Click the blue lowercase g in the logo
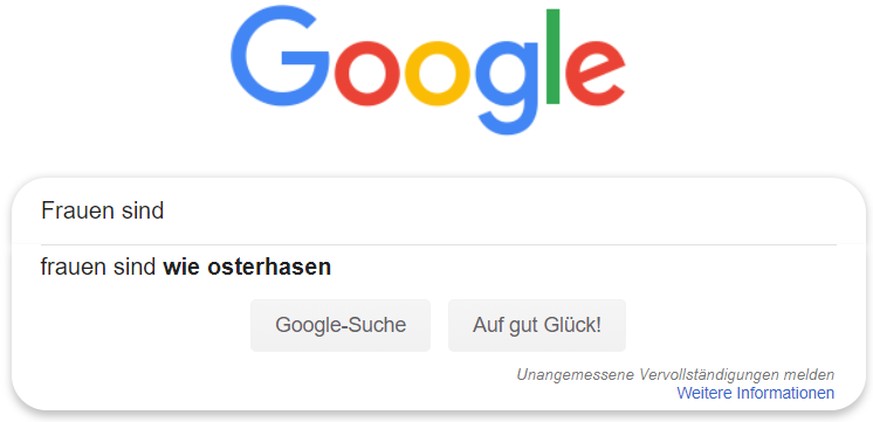Viewport: 873px width, 422px height. coord(507,87)
